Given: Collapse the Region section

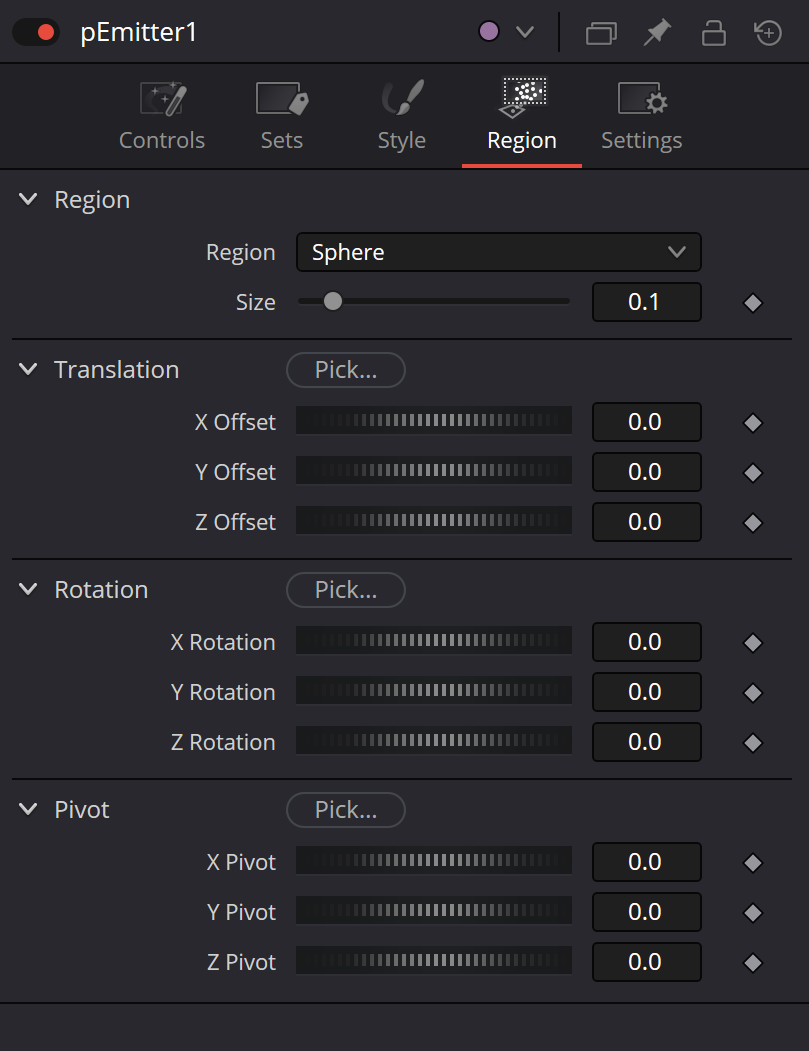Looking at the screenshot, I should (28, 199).
